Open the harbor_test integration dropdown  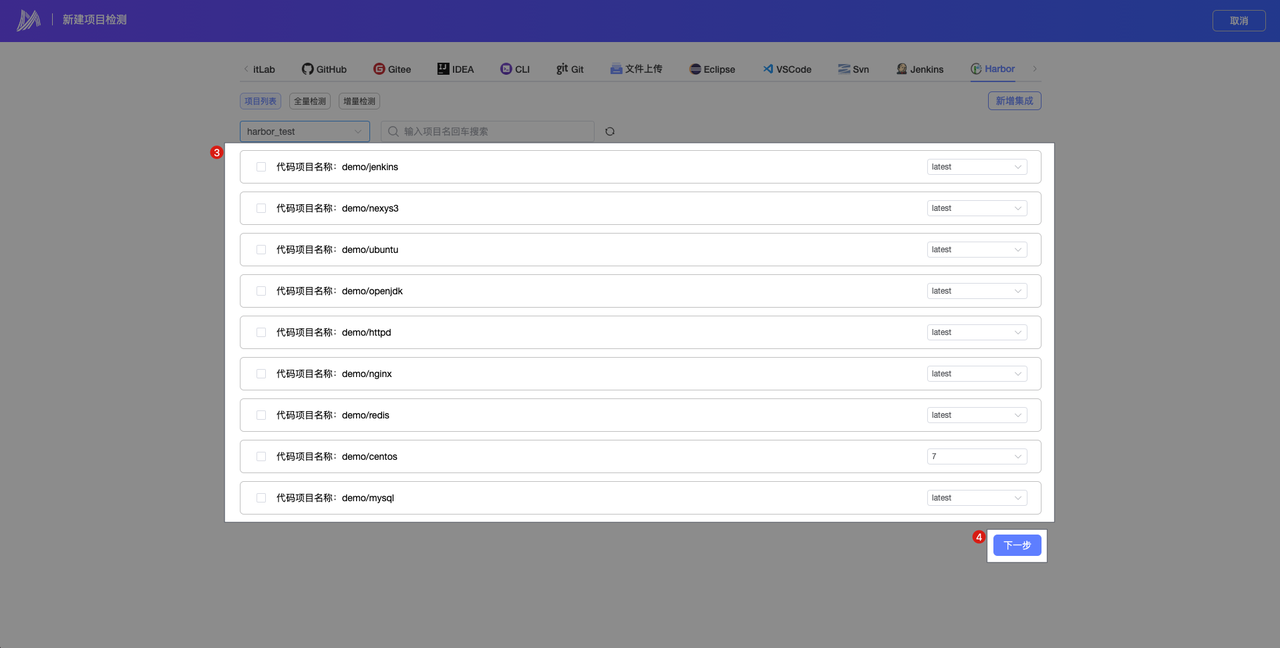tap(305, 131)
